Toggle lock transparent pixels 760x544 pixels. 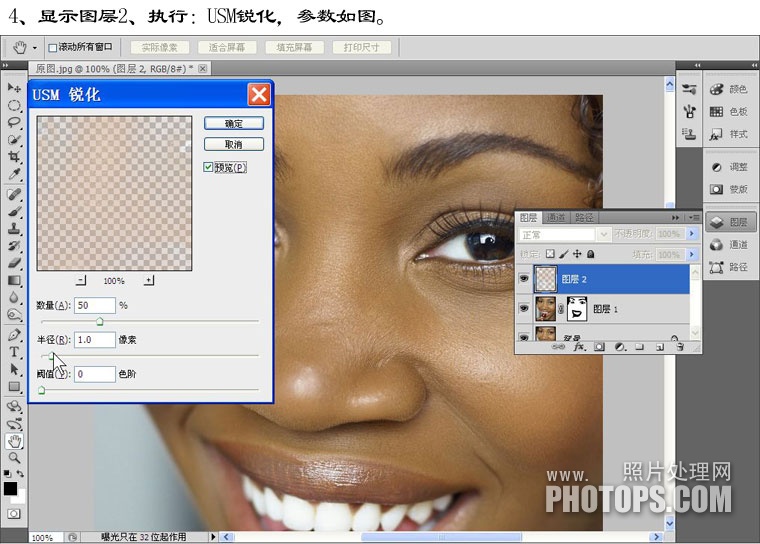[x=550, y=254]
